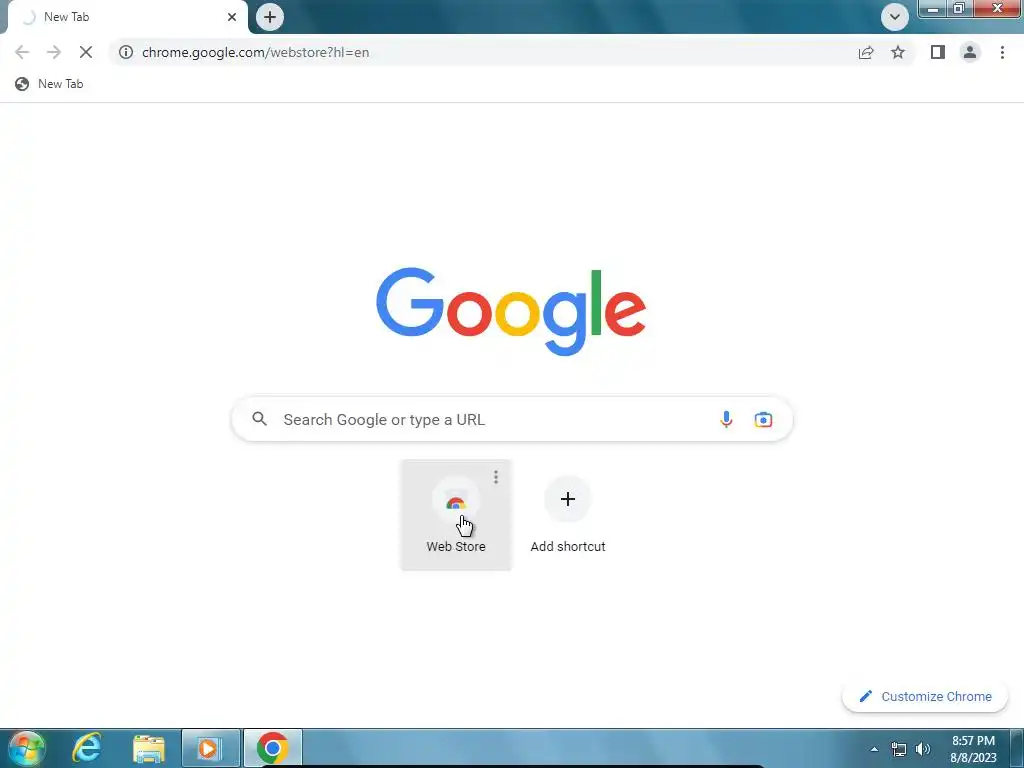The height and width of the screenshot is (768, 1024).
Task: Add a new shortcut
Action: click(568, 515)
